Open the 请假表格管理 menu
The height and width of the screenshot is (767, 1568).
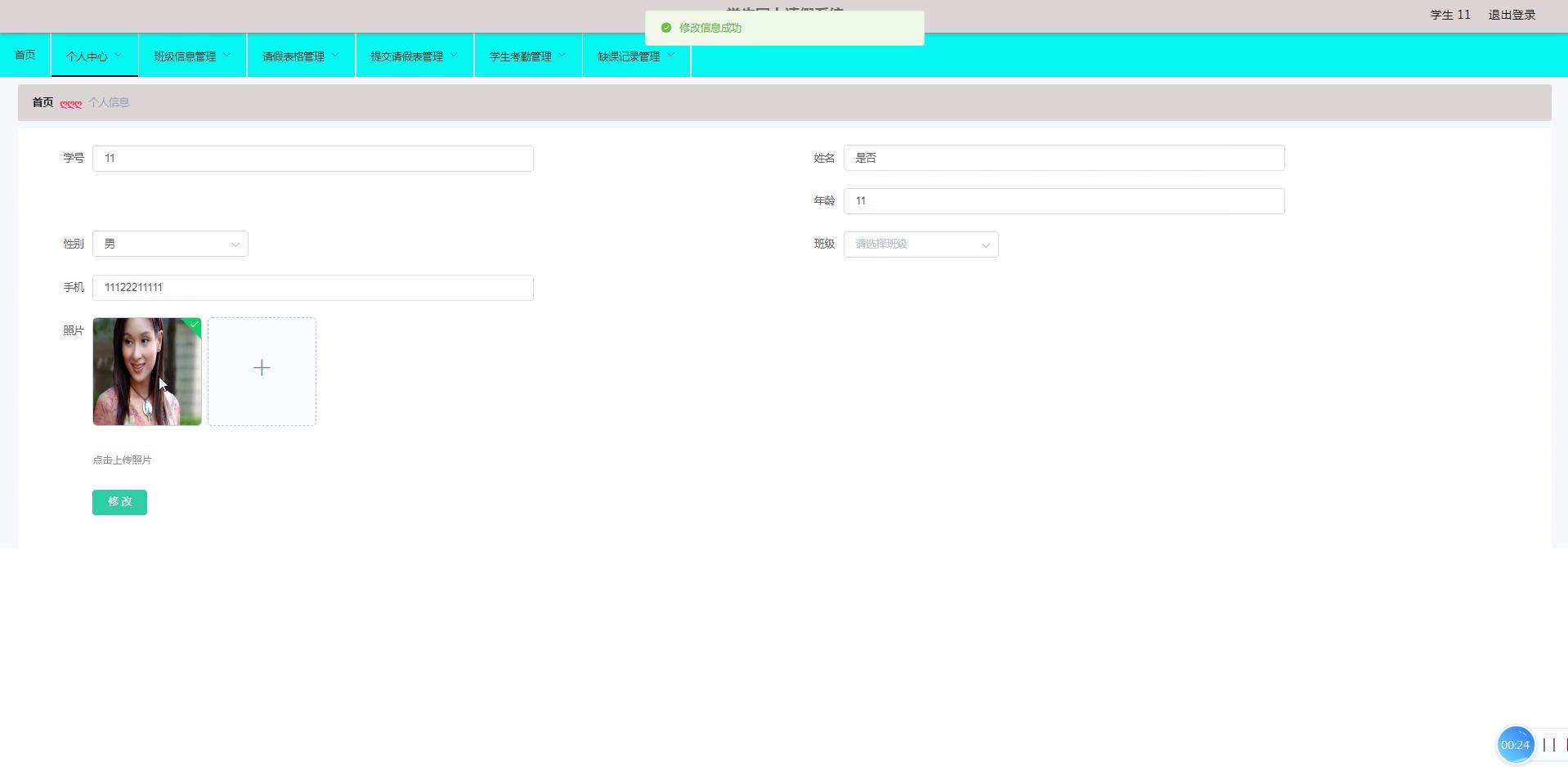tap(300, 56)
